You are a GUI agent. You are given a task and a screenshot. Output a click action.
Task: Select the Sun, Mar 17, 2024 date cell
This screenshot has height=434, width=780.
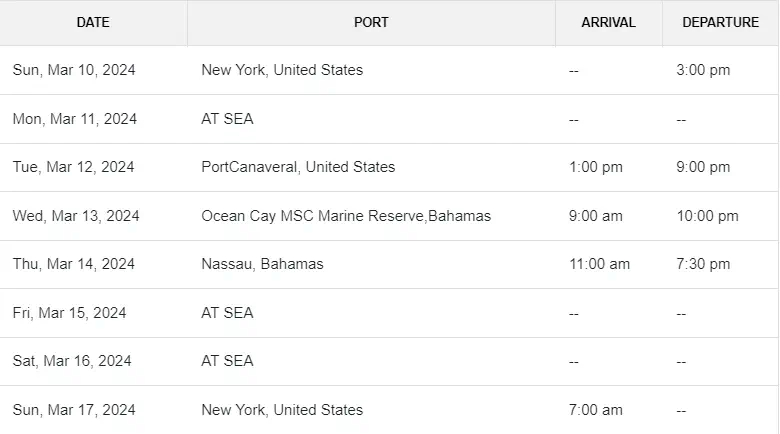(74, 410)
